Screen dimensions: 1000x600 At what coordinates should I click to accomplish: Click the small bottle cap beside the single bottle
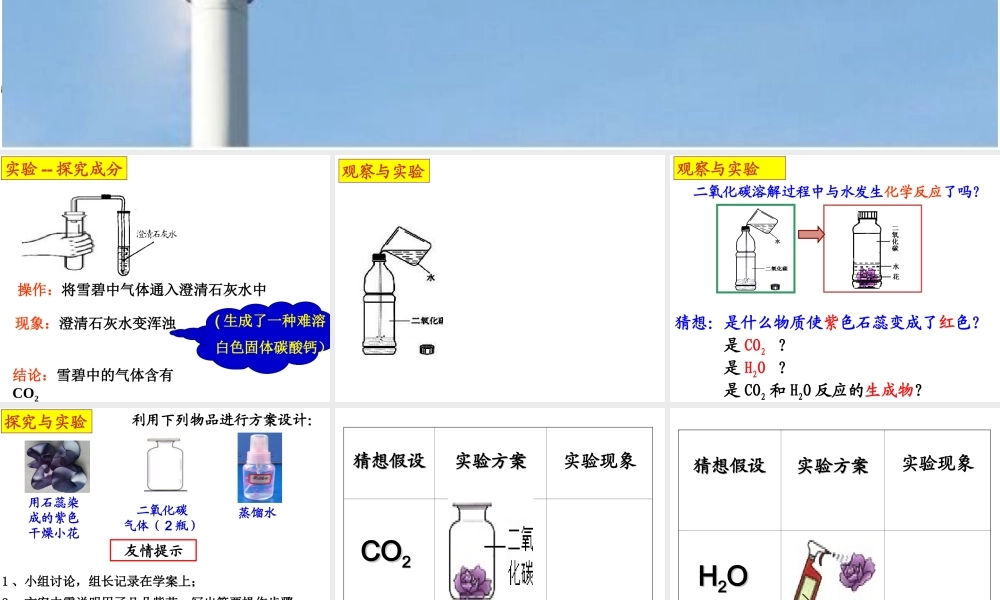click(427, 349)
